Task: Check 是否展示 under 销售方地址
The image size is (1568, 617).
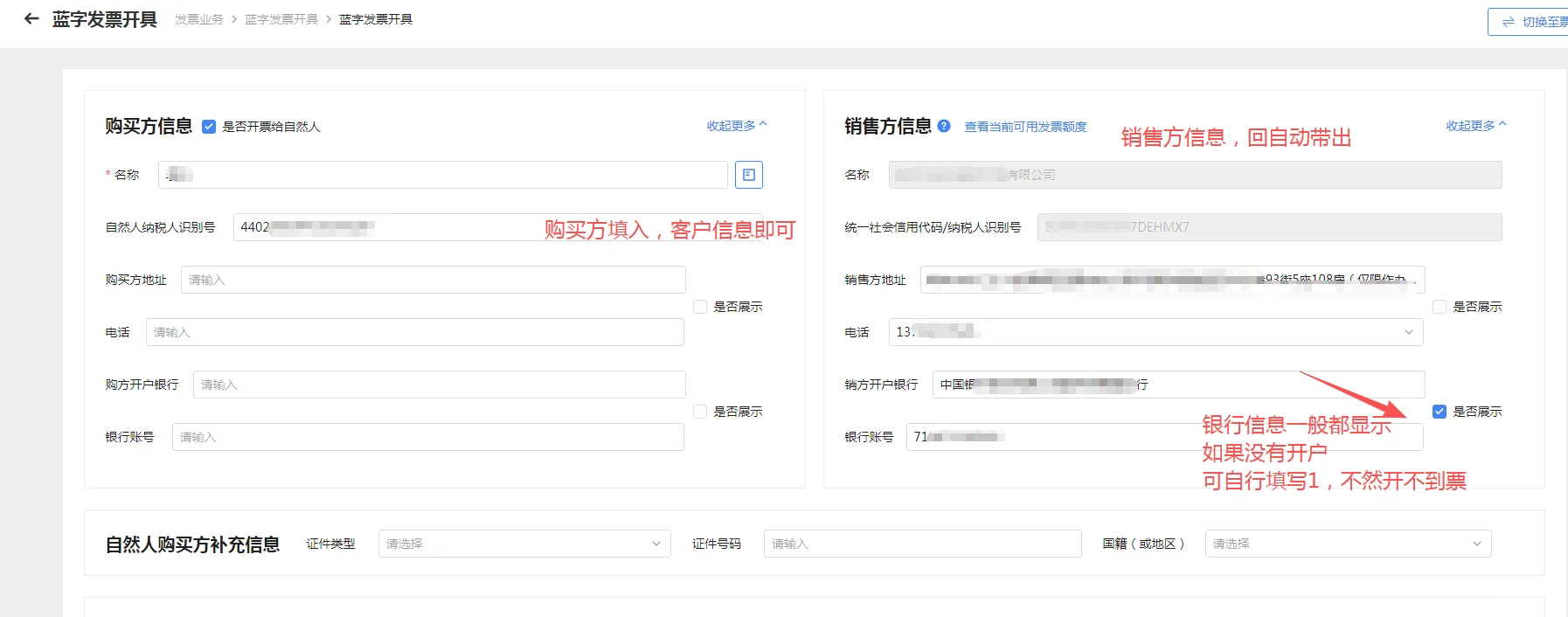Action: 1440,307
